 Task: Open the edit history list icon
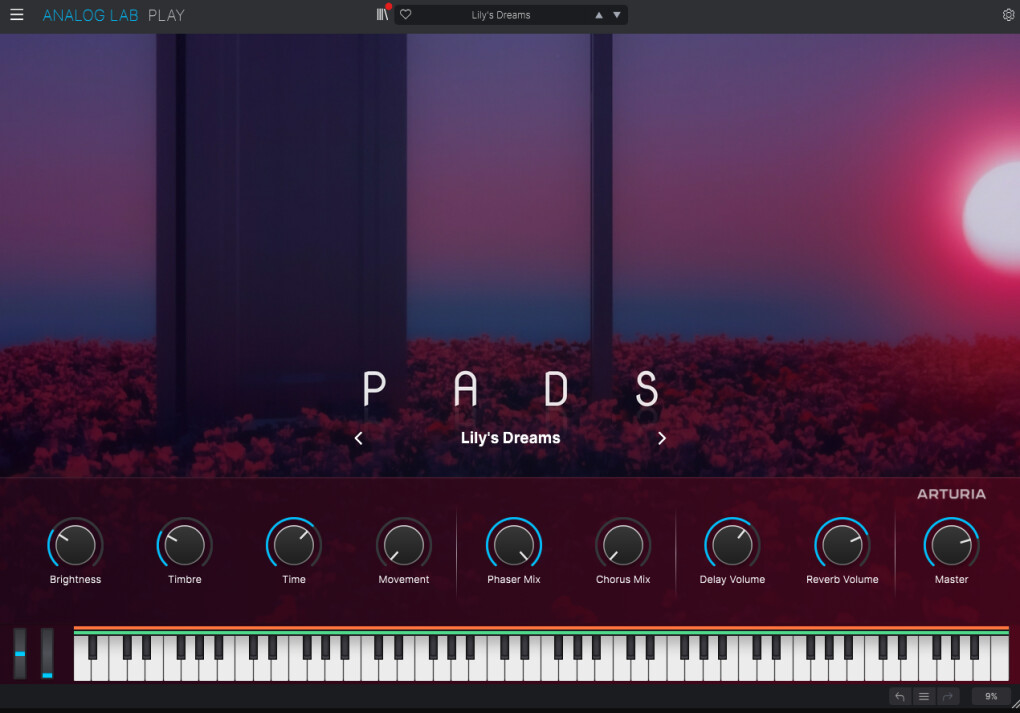pyautogui.click(x=924, y=696)
